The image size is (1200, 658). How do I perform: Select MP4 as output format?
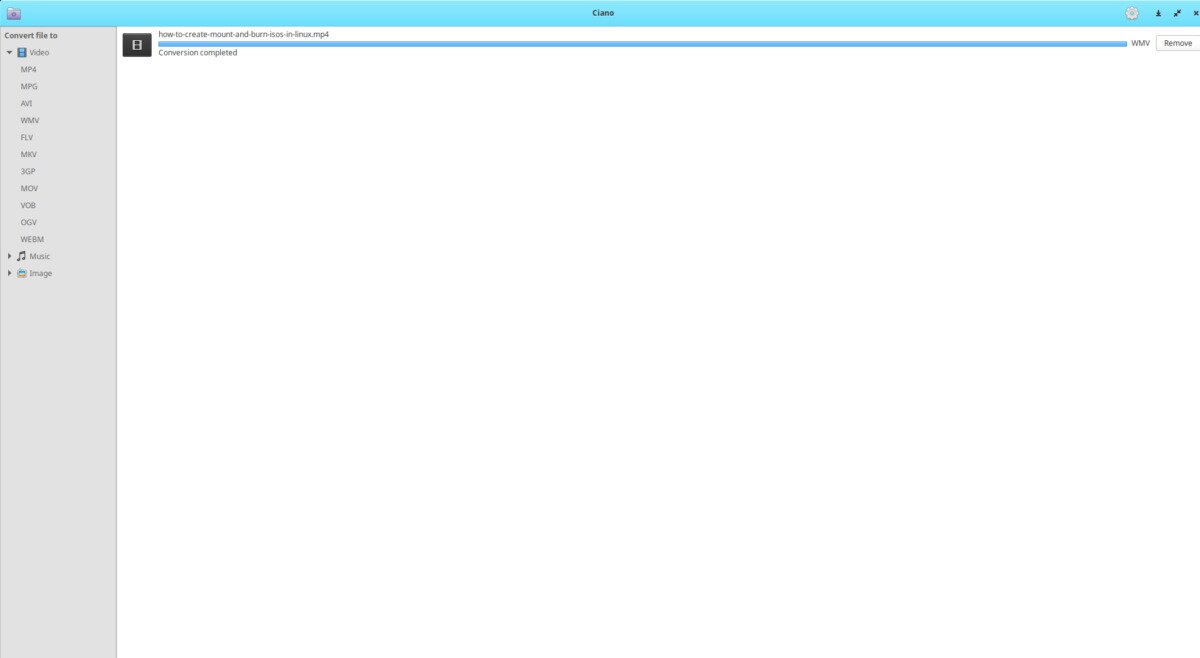[28, 69]
